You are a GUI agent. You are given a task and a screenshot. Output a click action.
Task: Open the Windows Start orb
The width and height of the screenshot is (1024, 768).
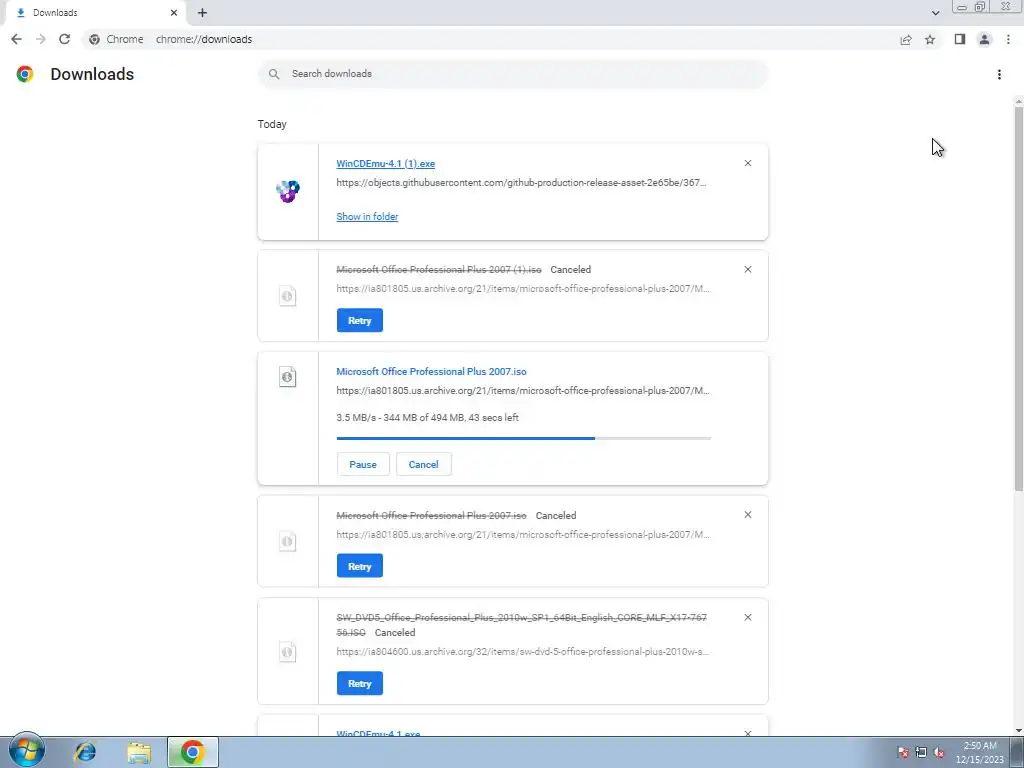click(27, 750)
